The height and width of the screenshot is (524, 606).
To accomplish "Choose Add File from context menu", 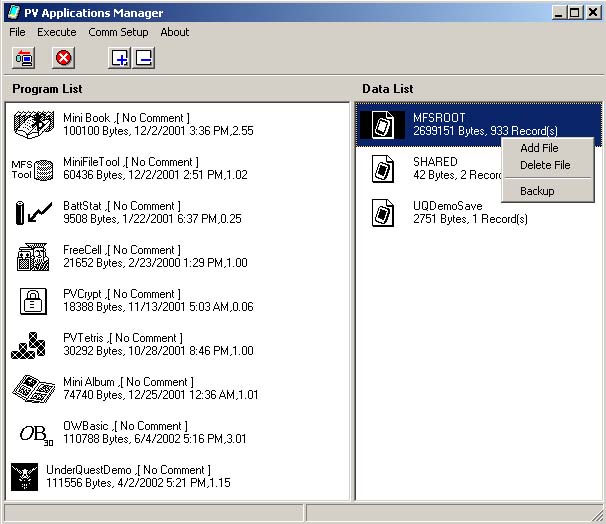I will (539, 148).
